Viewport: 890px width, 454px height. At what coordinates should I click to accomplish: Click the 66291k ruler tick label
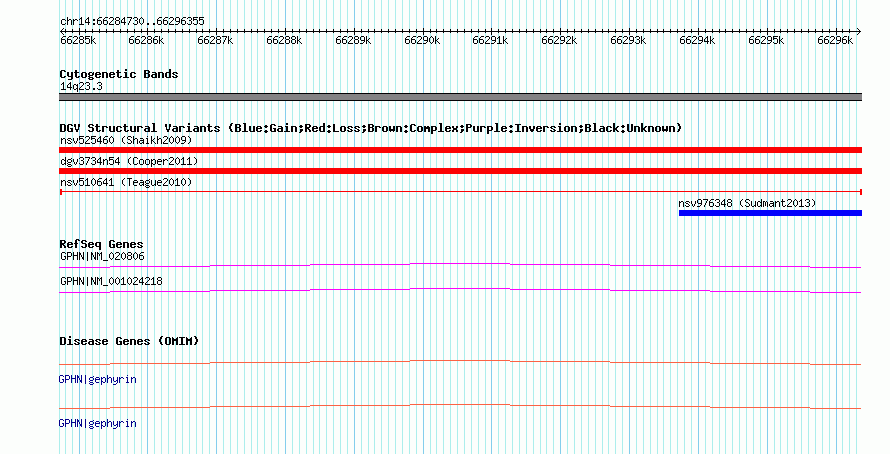490,40
